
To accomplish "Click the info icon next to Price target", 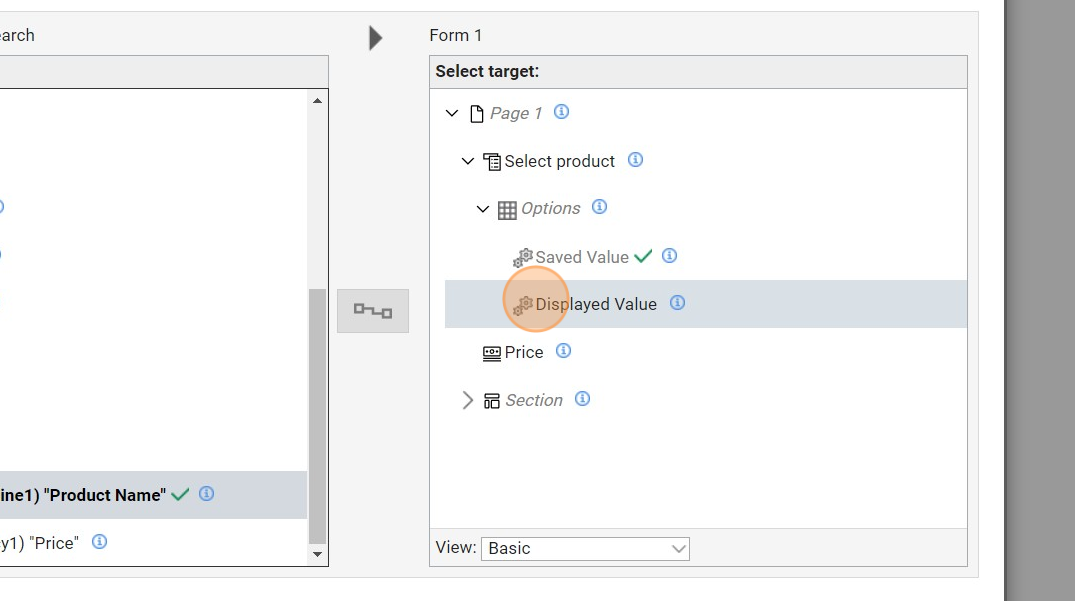I will pos(563,351).
